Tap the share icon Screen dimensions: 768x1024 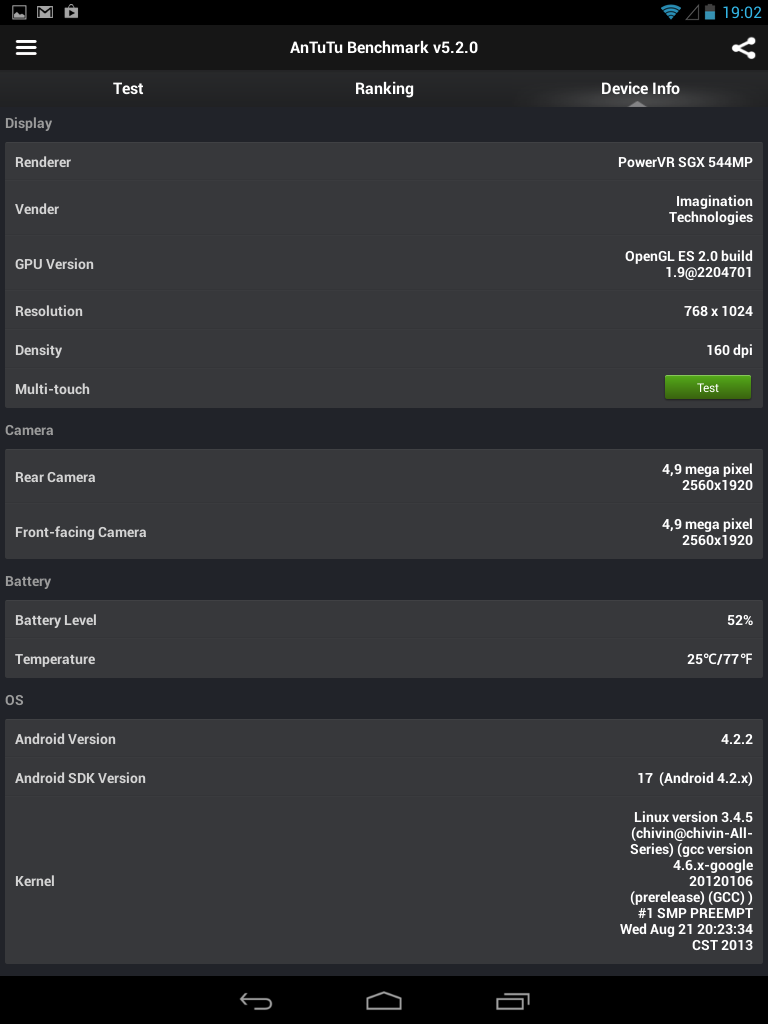tap(743, 48)
